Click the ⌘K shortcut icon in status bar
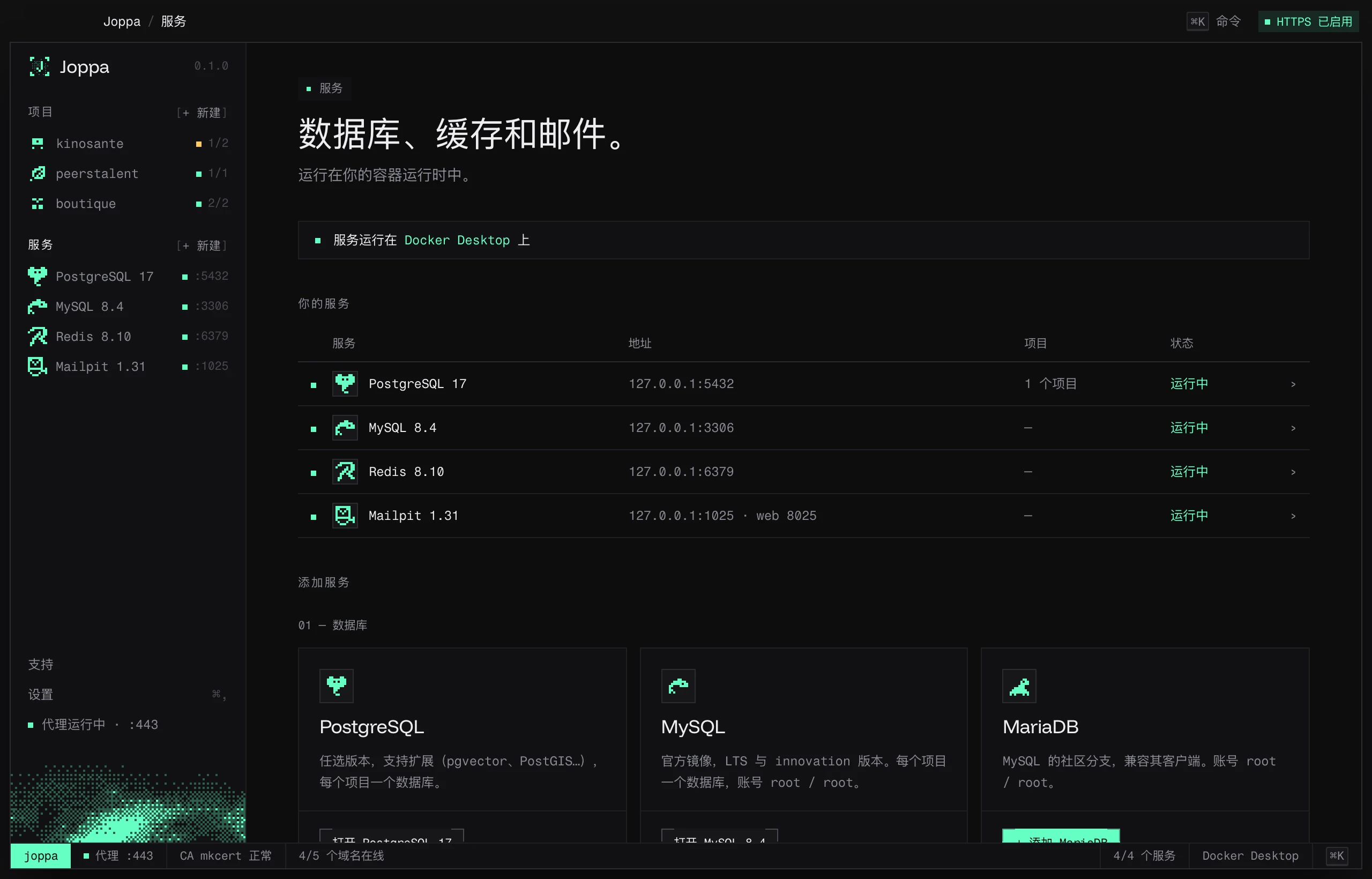 coord(1337,855)
